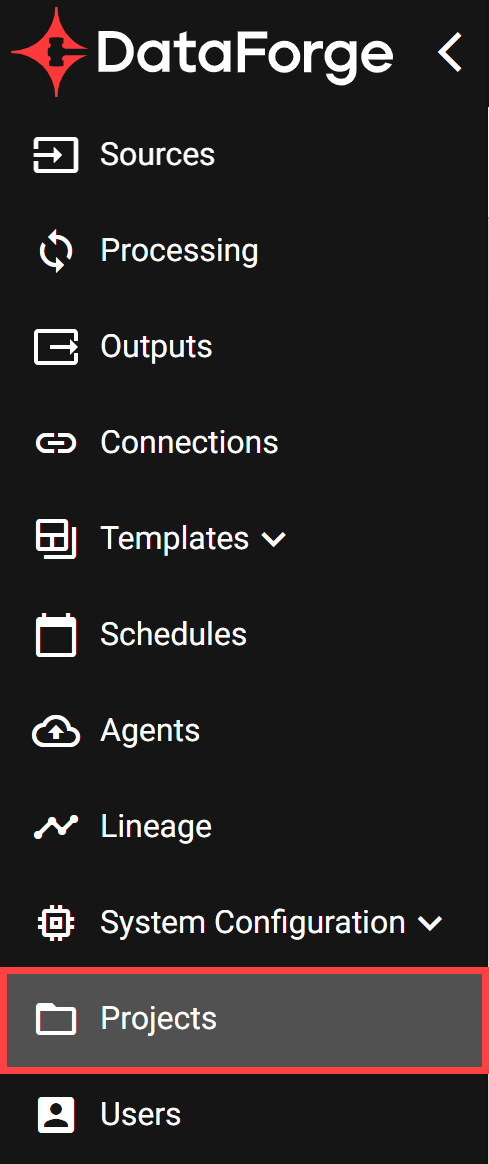
Task: Click the Connections chain link icon
Action: click(56, 443)
